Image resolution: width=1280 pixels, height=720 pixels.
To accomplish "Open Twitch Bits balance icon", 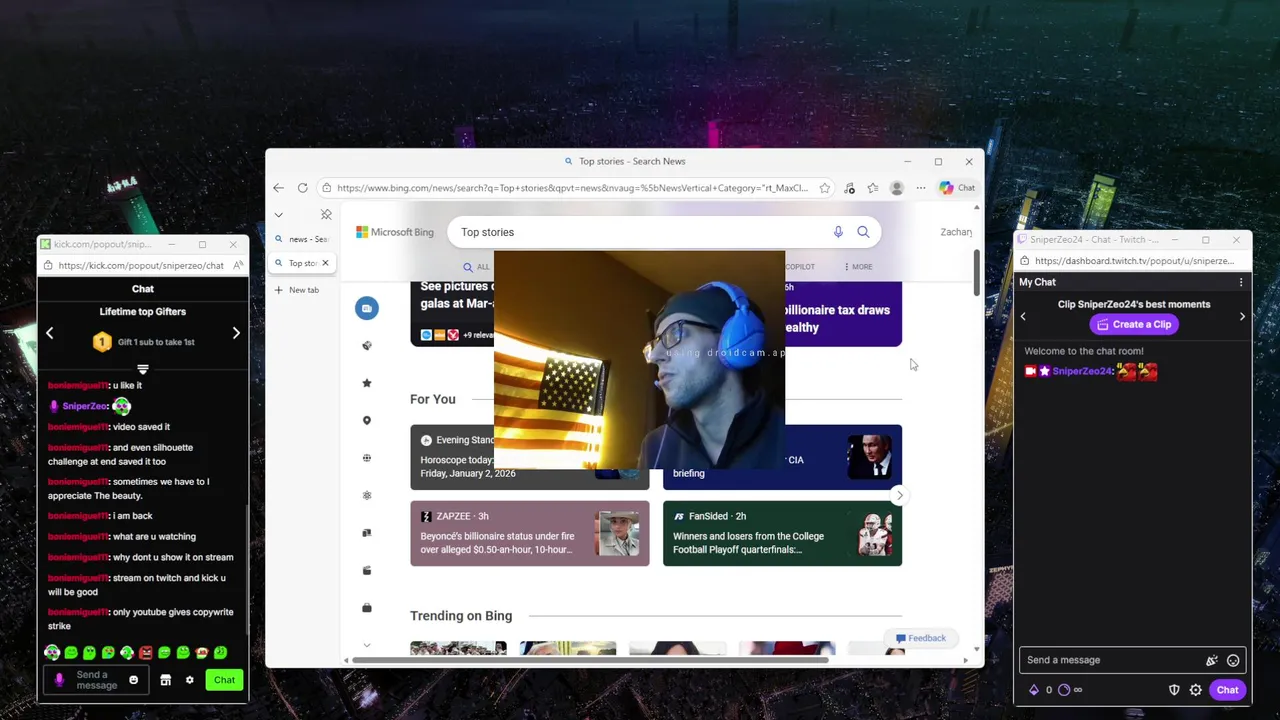I will pyautogui.click(x=1034, y=690).
